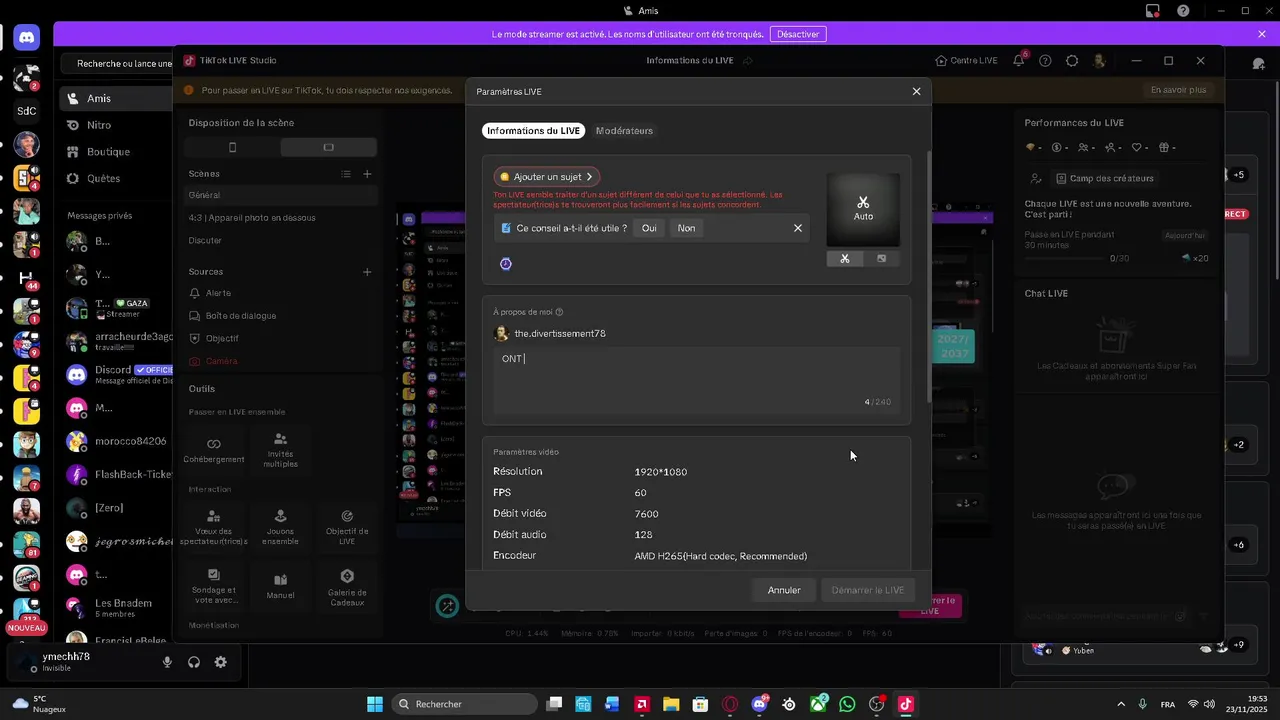Select the Boîte de dialogue source
Screen dimensions: 1280x720
(280, 316)
